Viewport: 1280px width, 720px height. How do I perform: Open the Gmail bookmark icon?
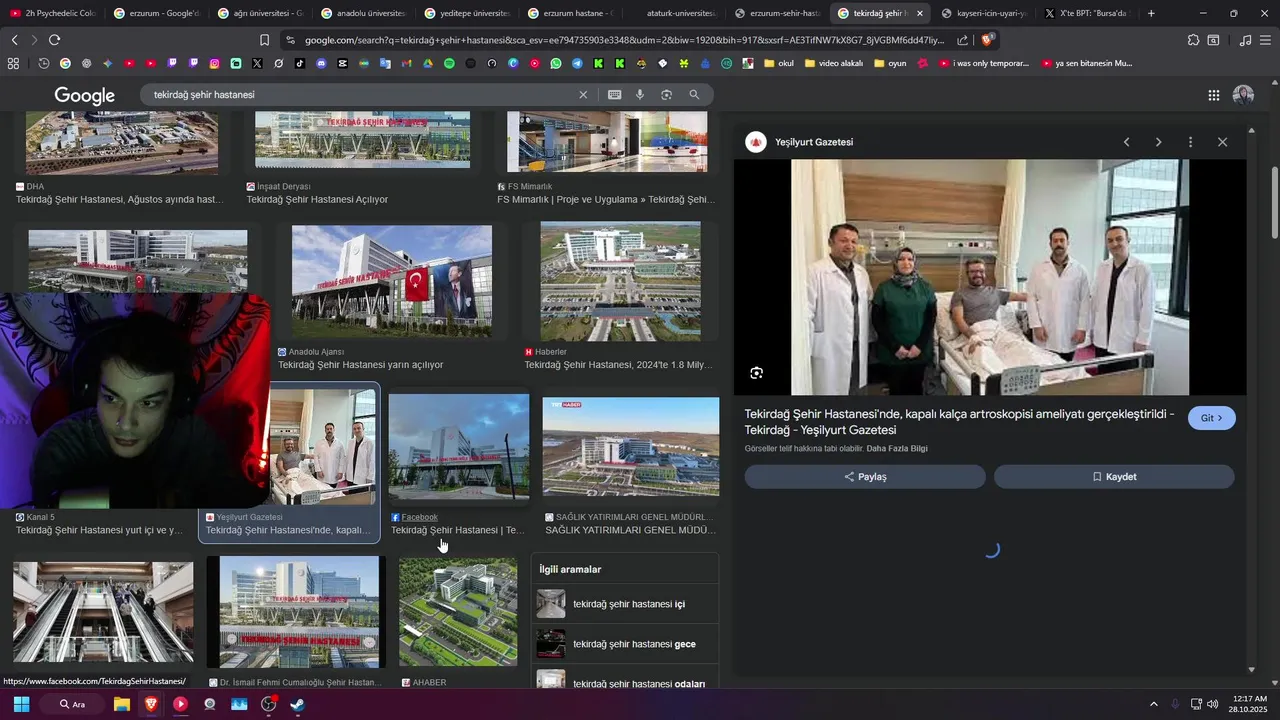(x=406, y=63)
